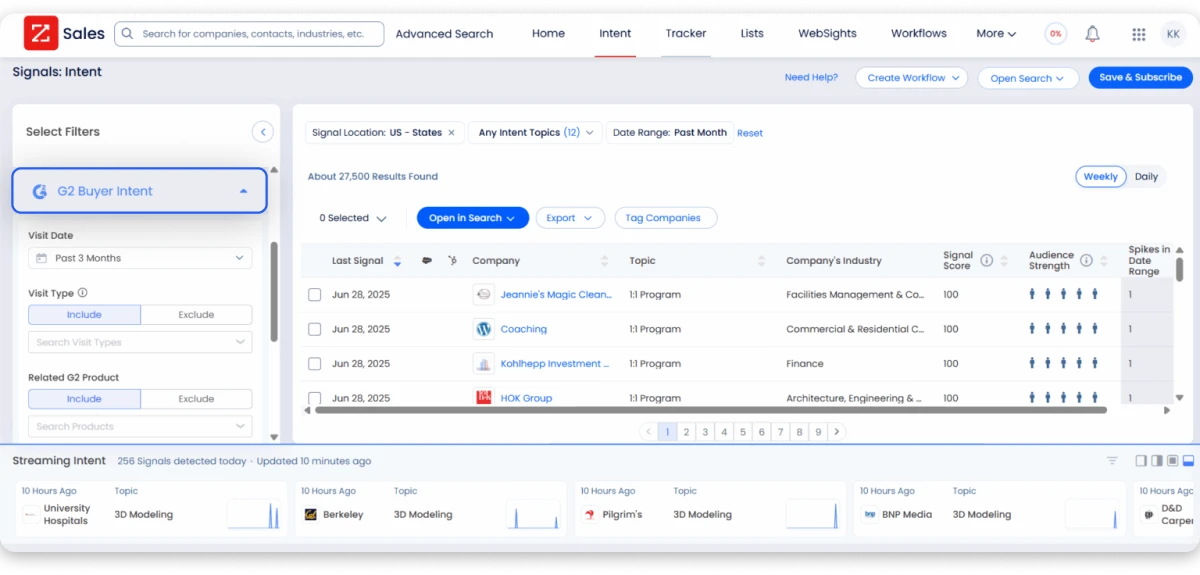Tick the Coaching row checkbox
The image size is (1200, 575).
click(x=314, y=329)
